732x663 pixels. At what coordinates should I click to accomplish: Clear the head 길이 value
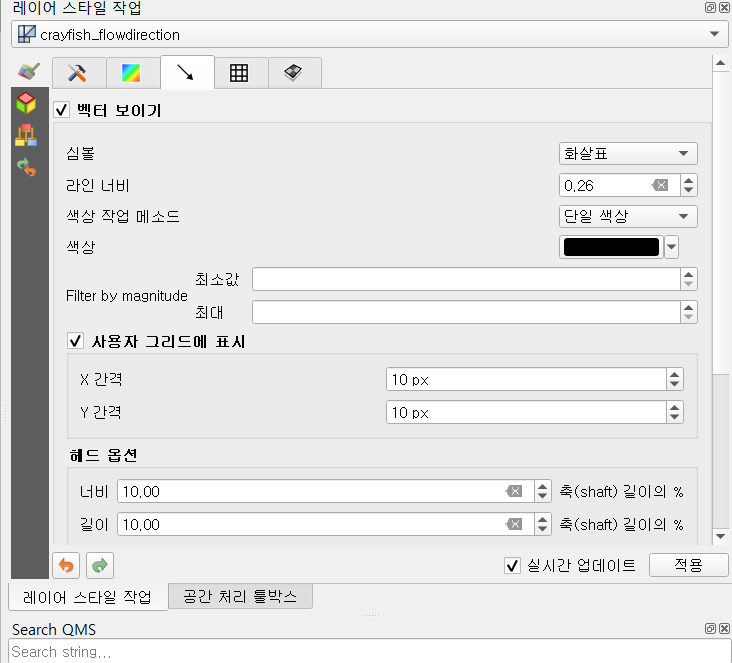(514, 524)
